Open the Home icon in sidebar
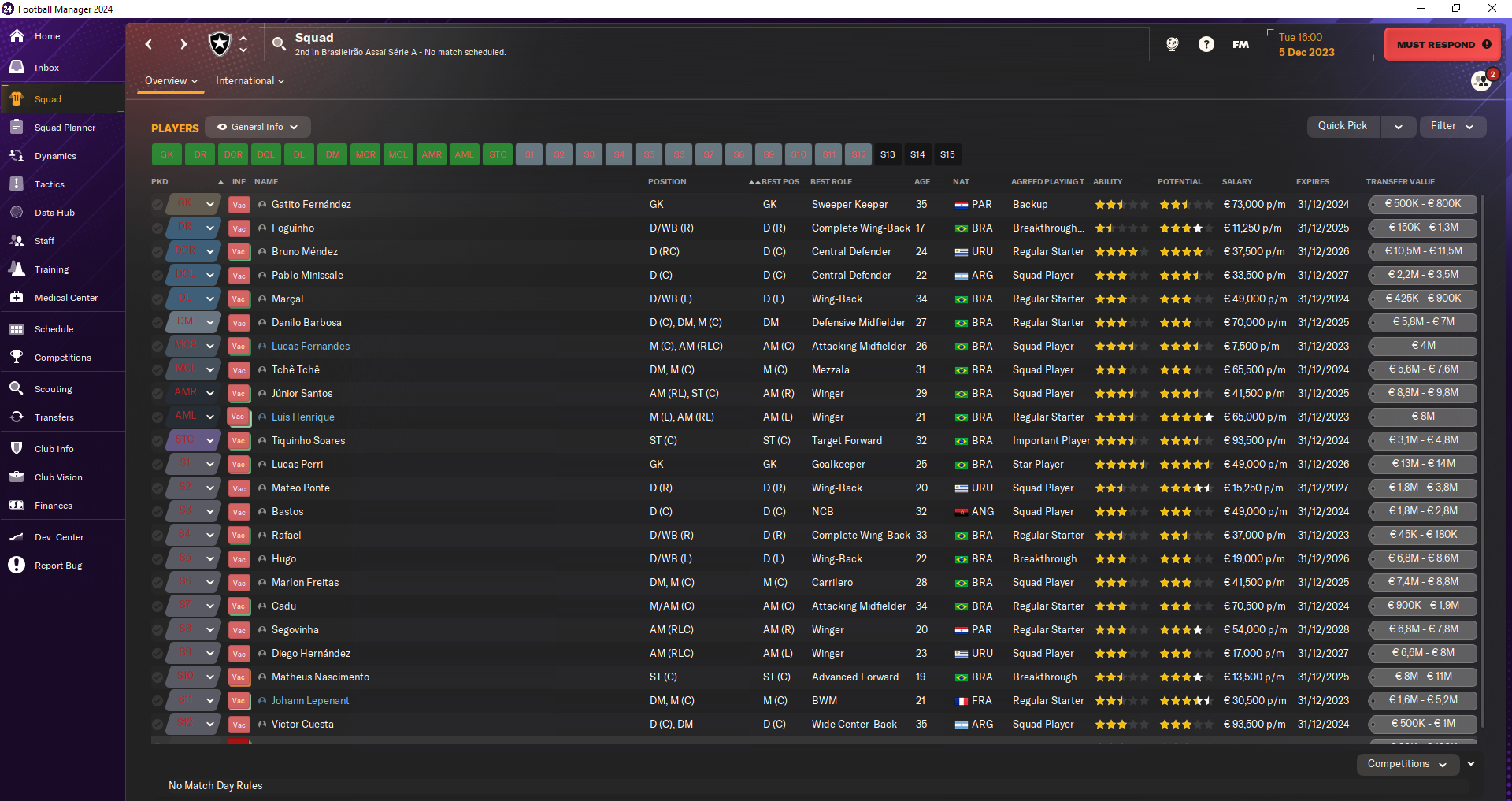Viewport: 1512px width, 801px height. click(x=17, y=36)
